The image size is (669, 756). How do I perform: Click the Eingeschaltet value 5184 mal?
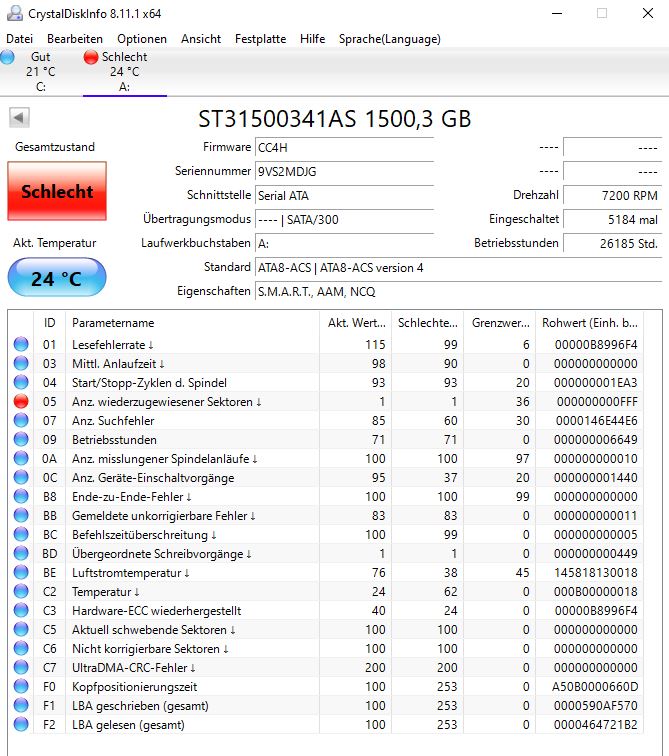click(612, 219)
